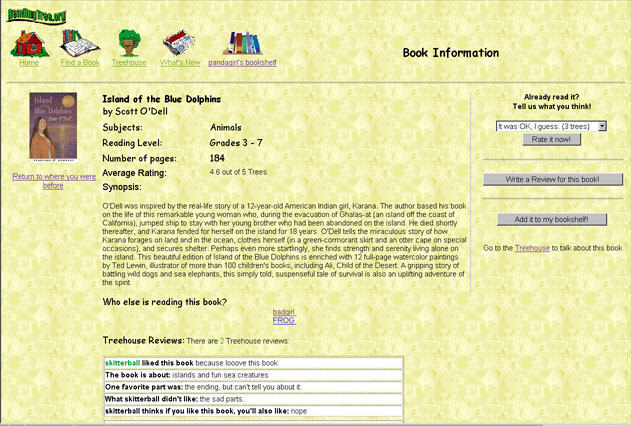Follow the Treehouse link to talk about book
The width and height of the screenshot is (631, 426).
coord(532,248)
